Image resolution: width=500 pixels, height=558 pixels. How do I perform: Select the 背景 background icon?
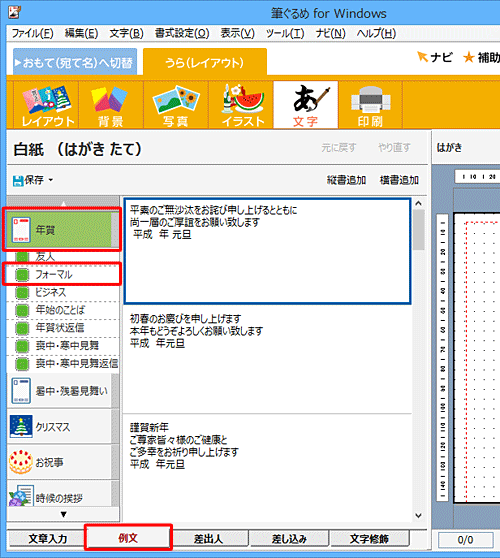tap(111, 105)
